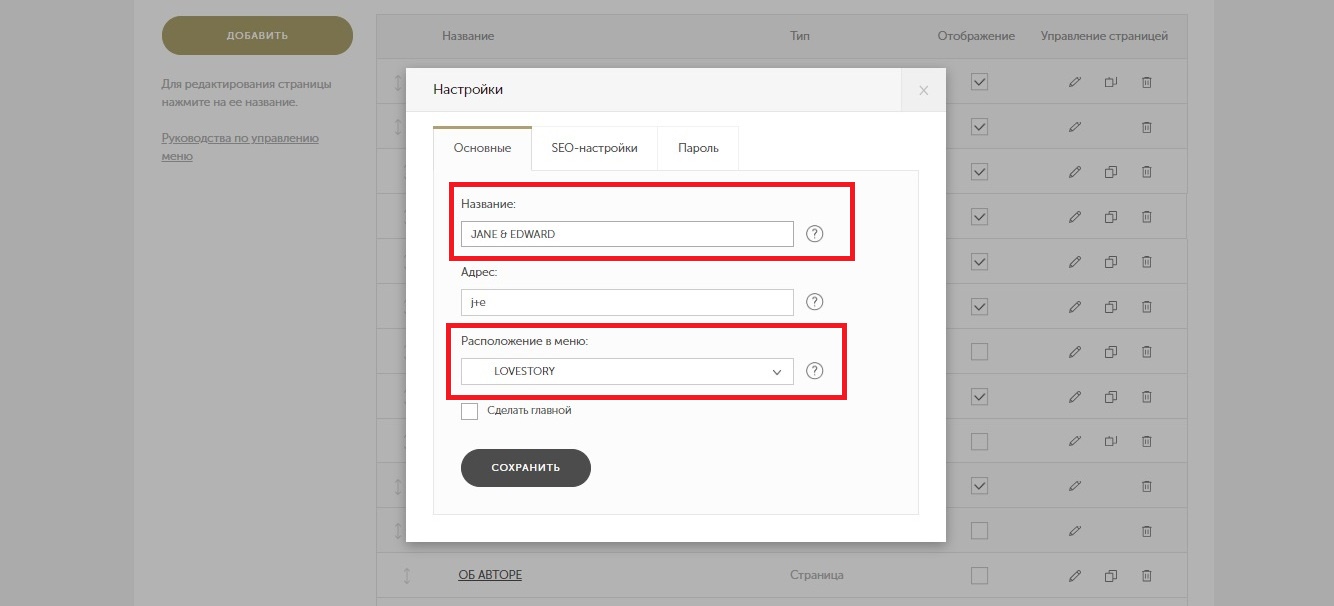Toggle display checkbox for ОБ АВТОРЕ page

coord(980,575)
